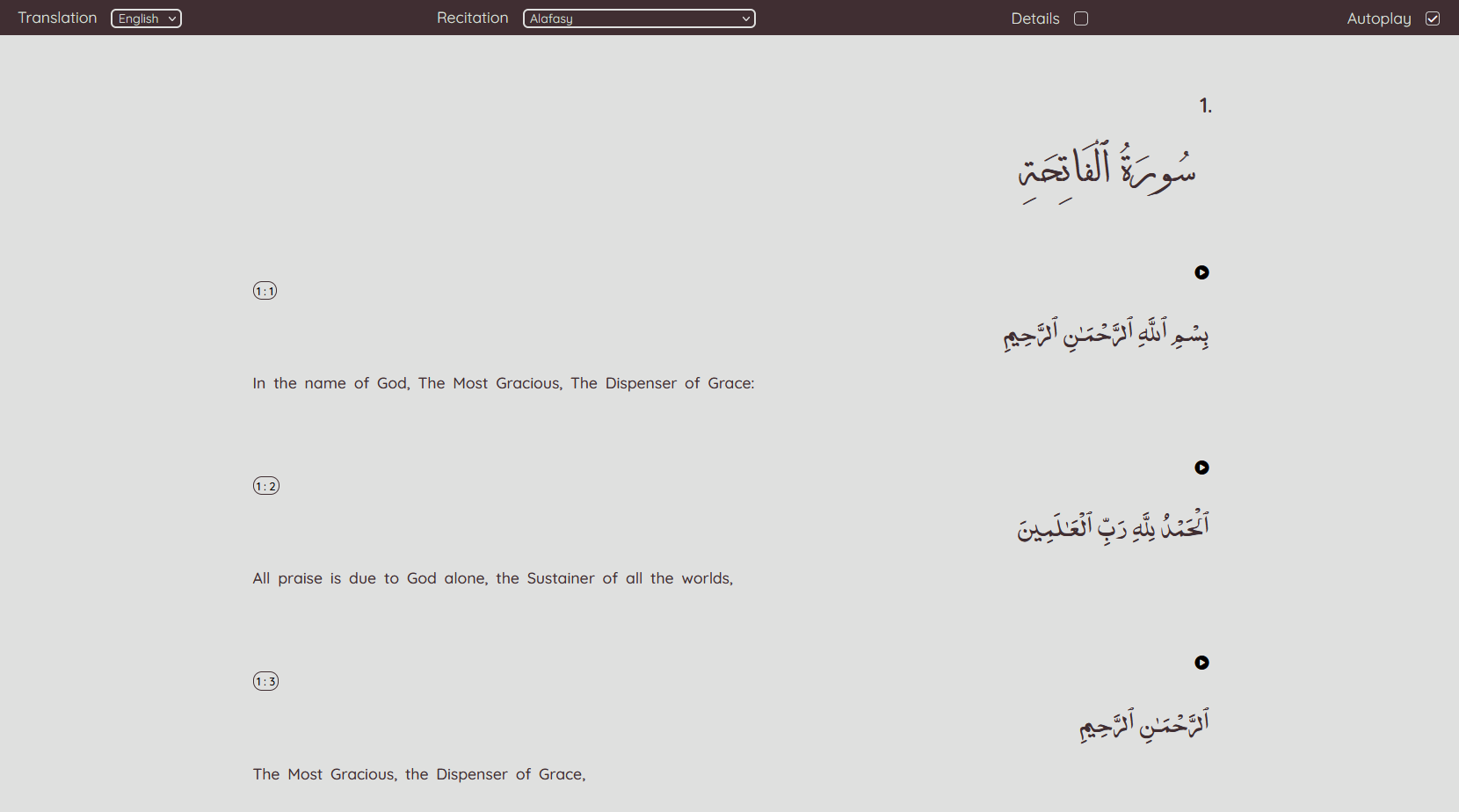Toggle the Details checkbox
This screenshot has width=1459, height=812.
click(1081, 18)
